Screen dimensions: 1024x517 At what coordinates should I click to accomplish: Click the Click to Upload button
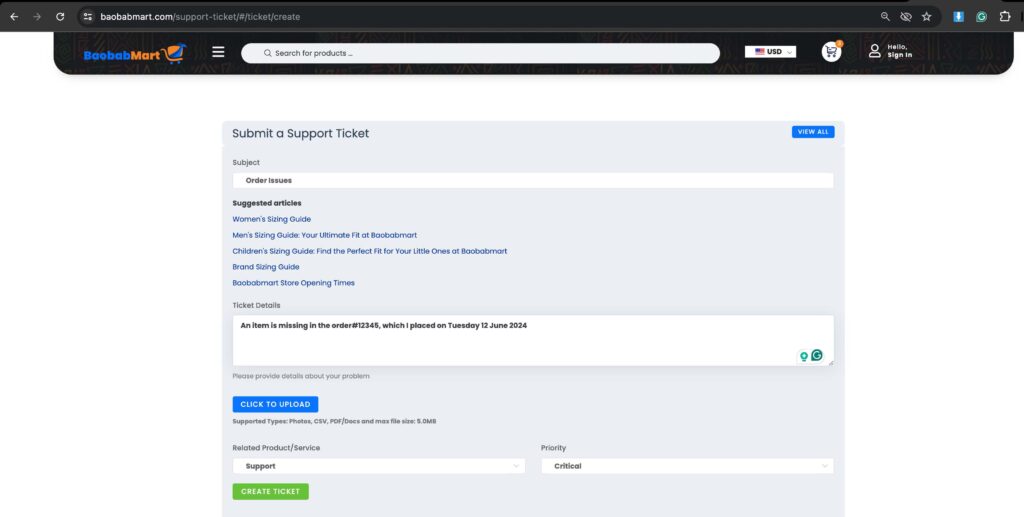275,405
